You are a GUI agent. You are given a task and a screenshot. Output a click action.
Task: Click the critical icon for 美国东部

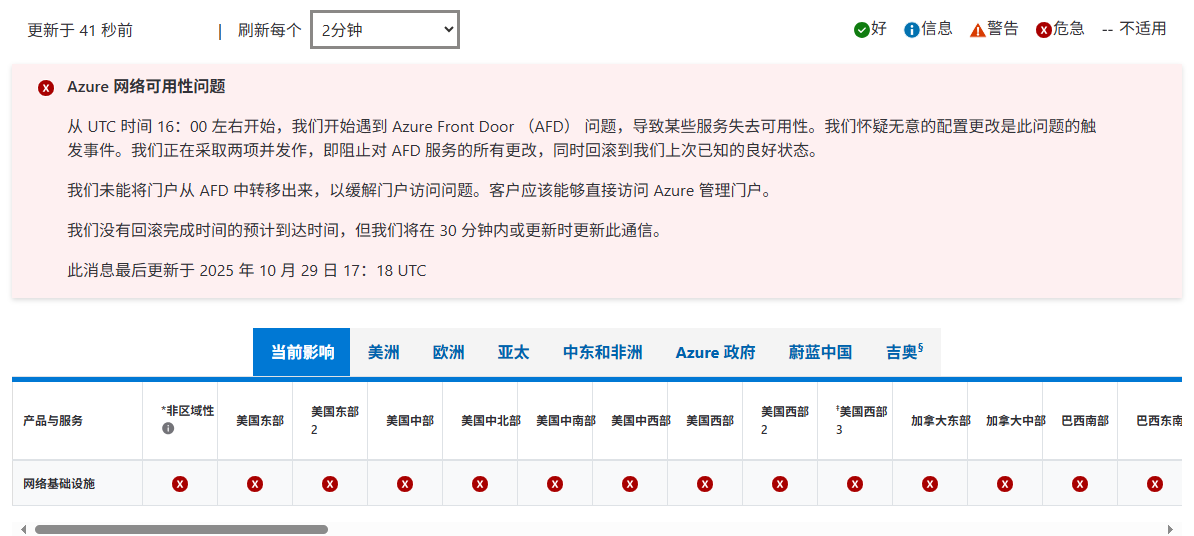[255, 484]
